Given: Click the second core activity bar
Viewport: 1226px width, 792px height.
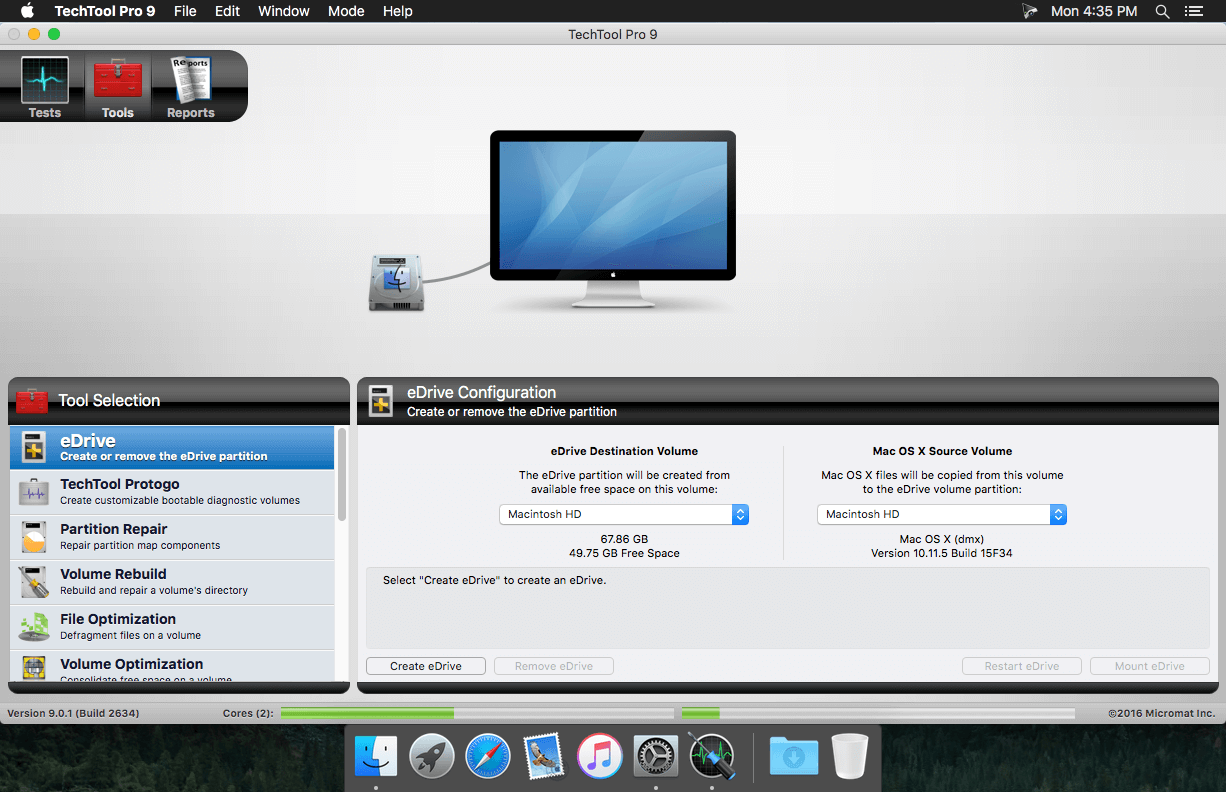Looking at the screenshot, I should [878, 713].
